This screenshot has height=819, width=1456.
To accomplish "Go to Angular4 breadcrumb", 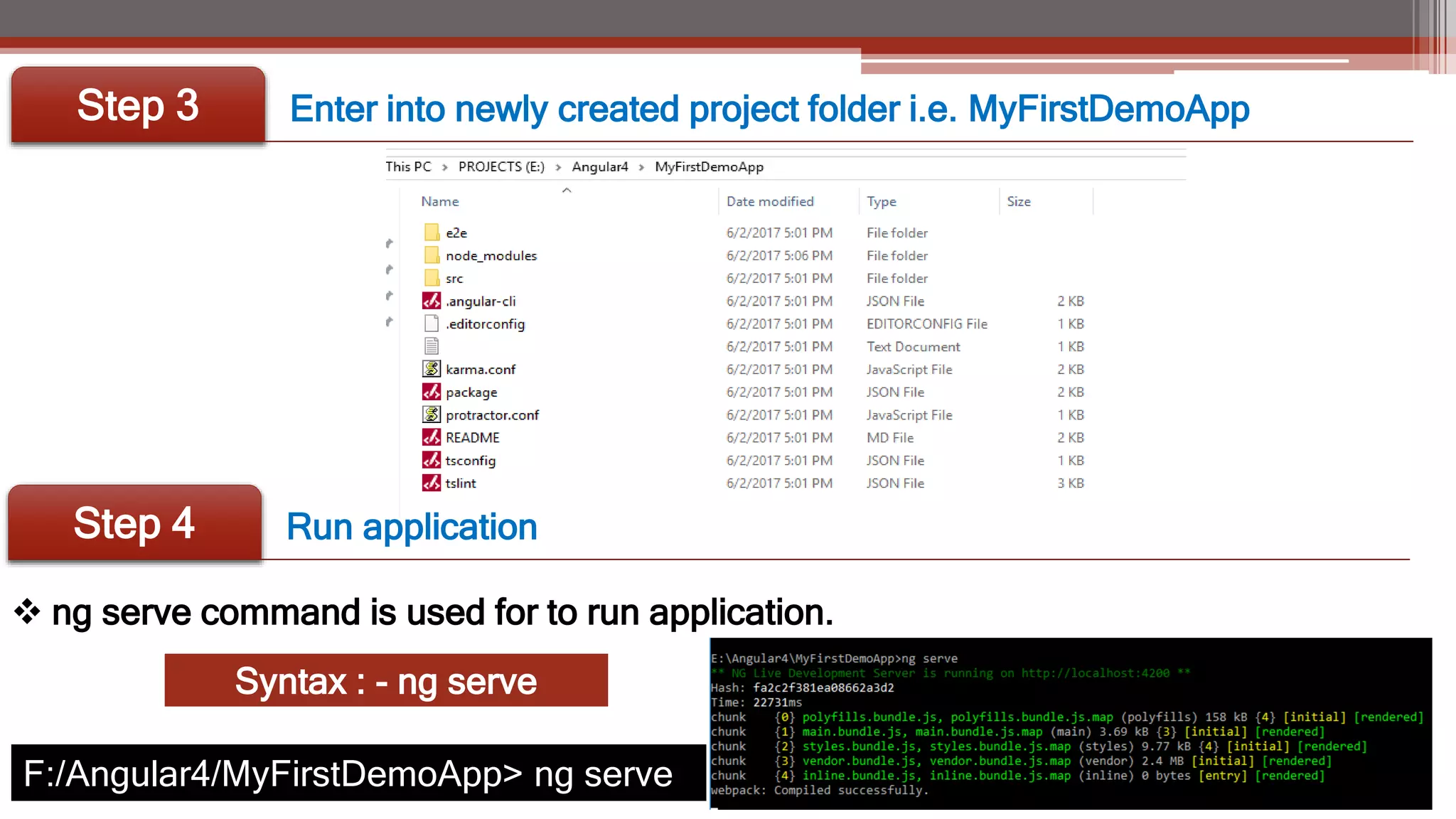I will (600, 166).
